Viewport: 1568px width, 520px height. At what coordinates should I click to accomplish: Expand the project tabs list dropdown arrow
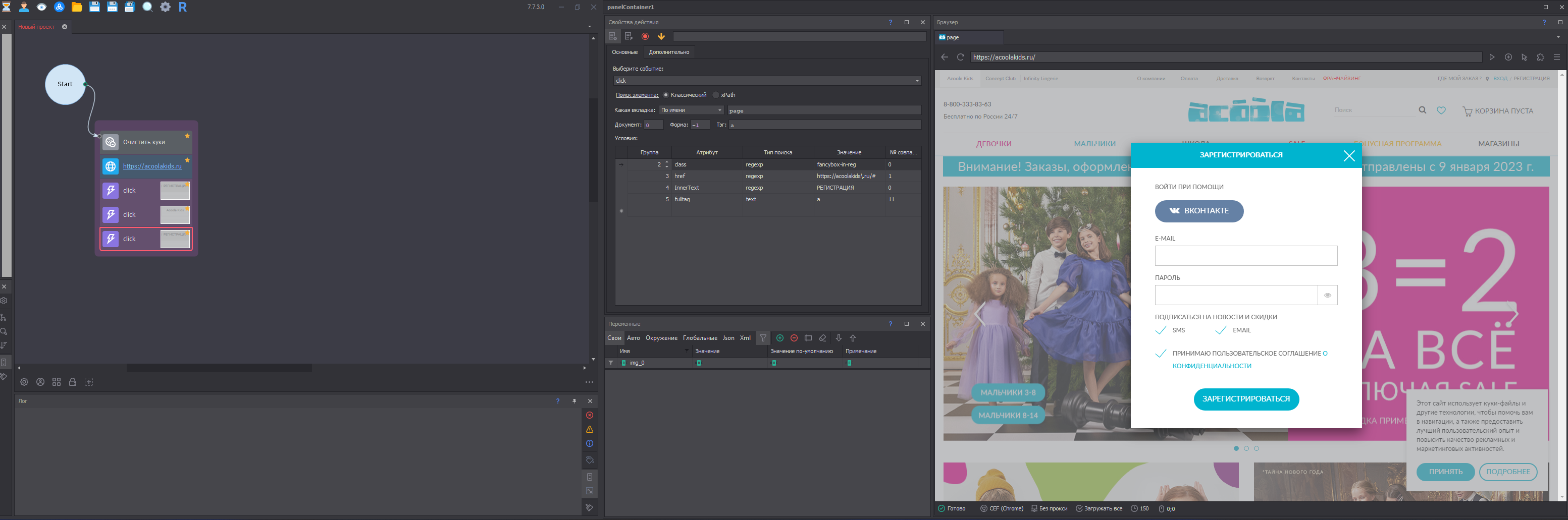(589, 27)
